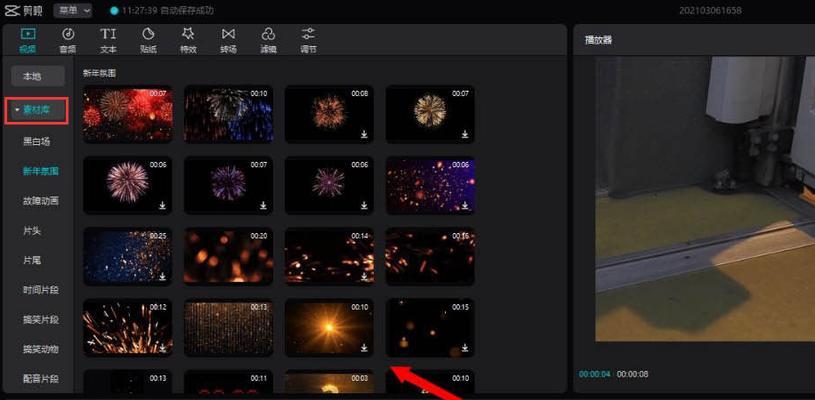The image size is (815, 400).
Task: Select the red fireworks 00:07 thumbnail
Action: coord(127,114)
